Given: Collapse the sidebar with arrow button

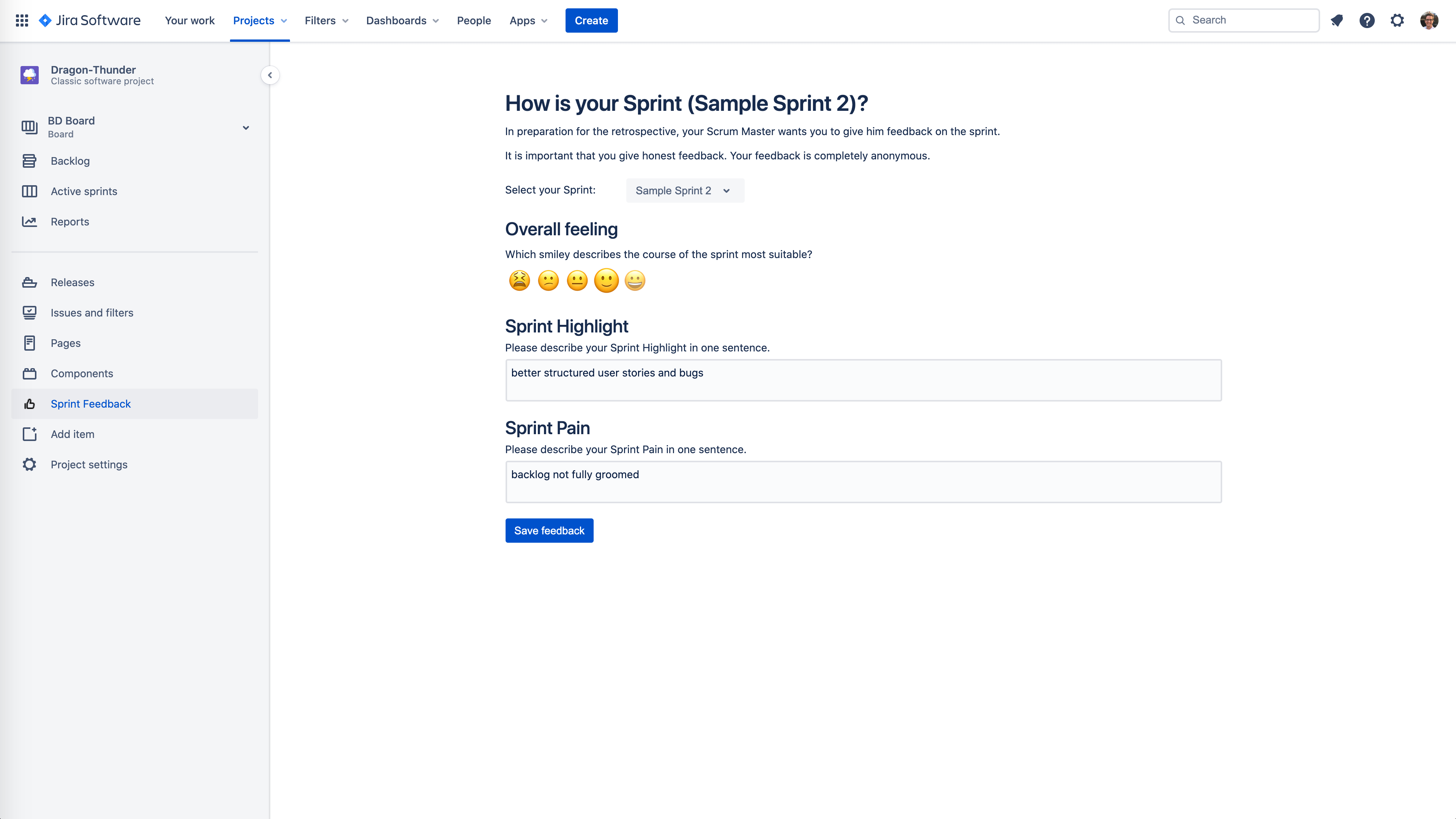Looking at the screenshot, I should (269, 75).
